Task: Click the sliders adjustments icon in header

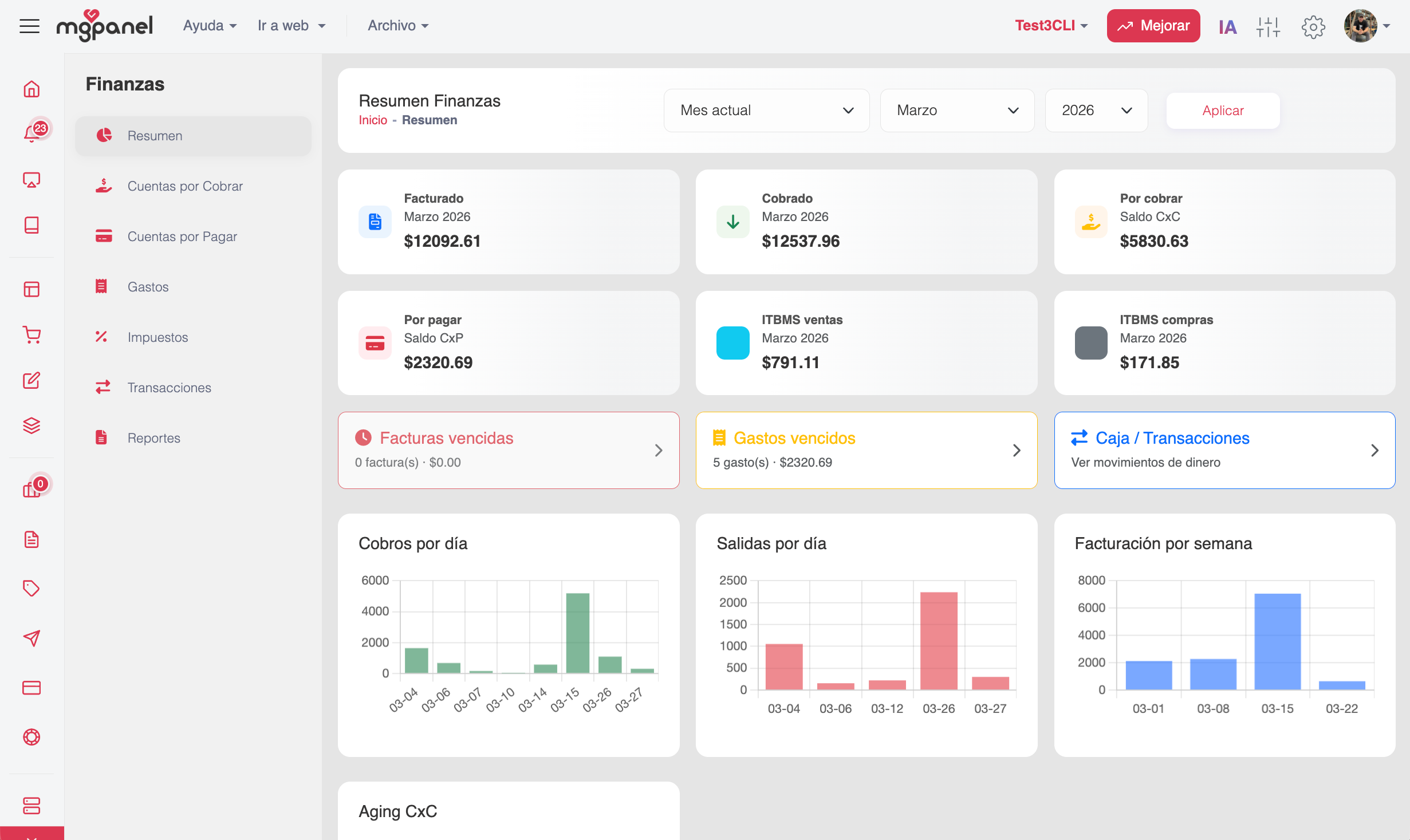Action: [1268, 26]
